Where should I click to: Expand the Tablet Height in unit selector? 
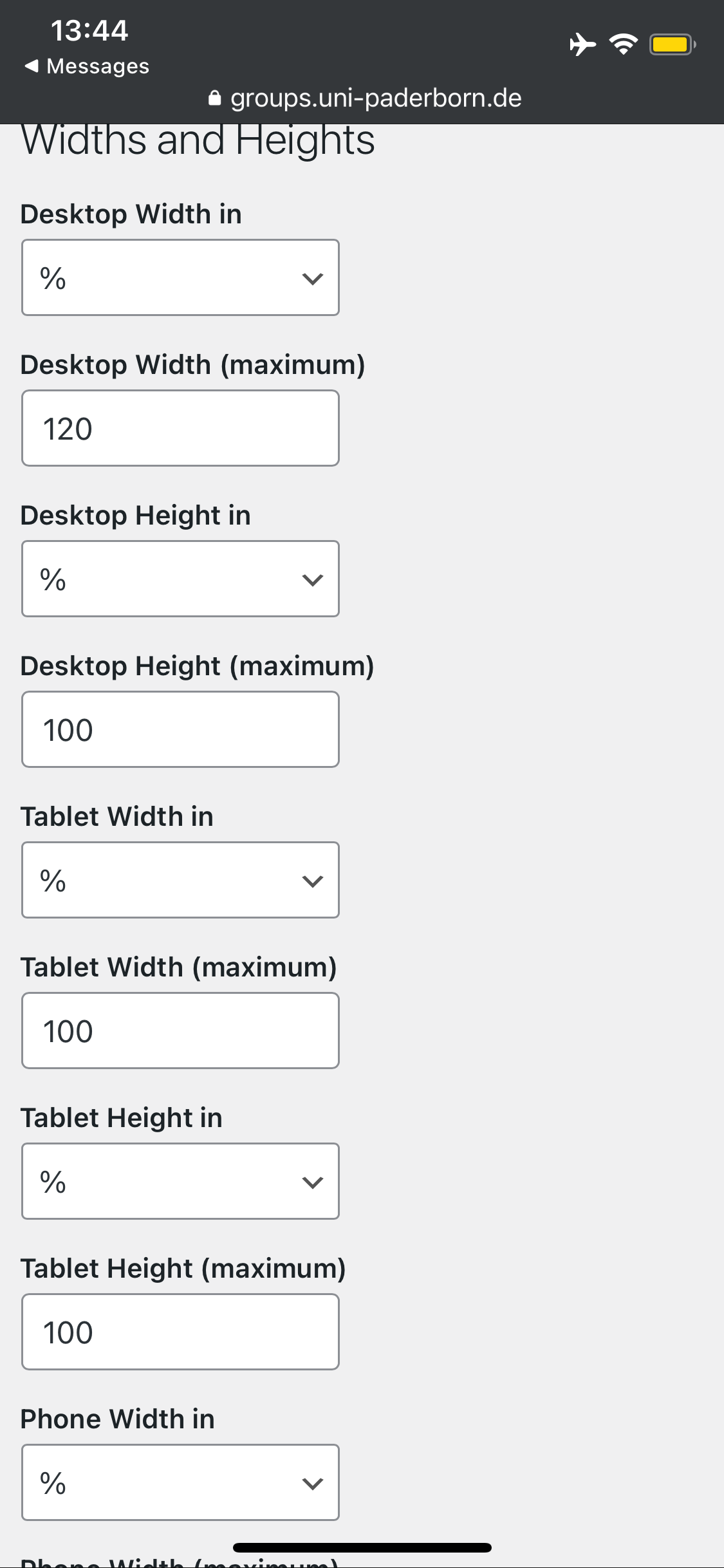[x=180, y=1181]
